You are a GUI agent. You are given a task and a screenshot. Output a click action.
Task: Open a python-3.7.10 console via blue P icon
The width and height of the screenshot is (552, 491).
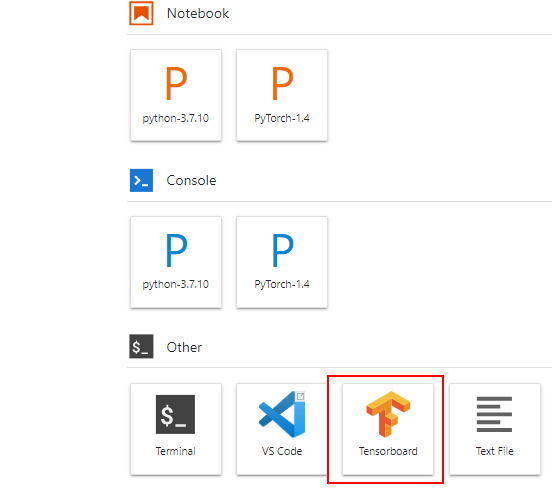(x=176, y=250)
